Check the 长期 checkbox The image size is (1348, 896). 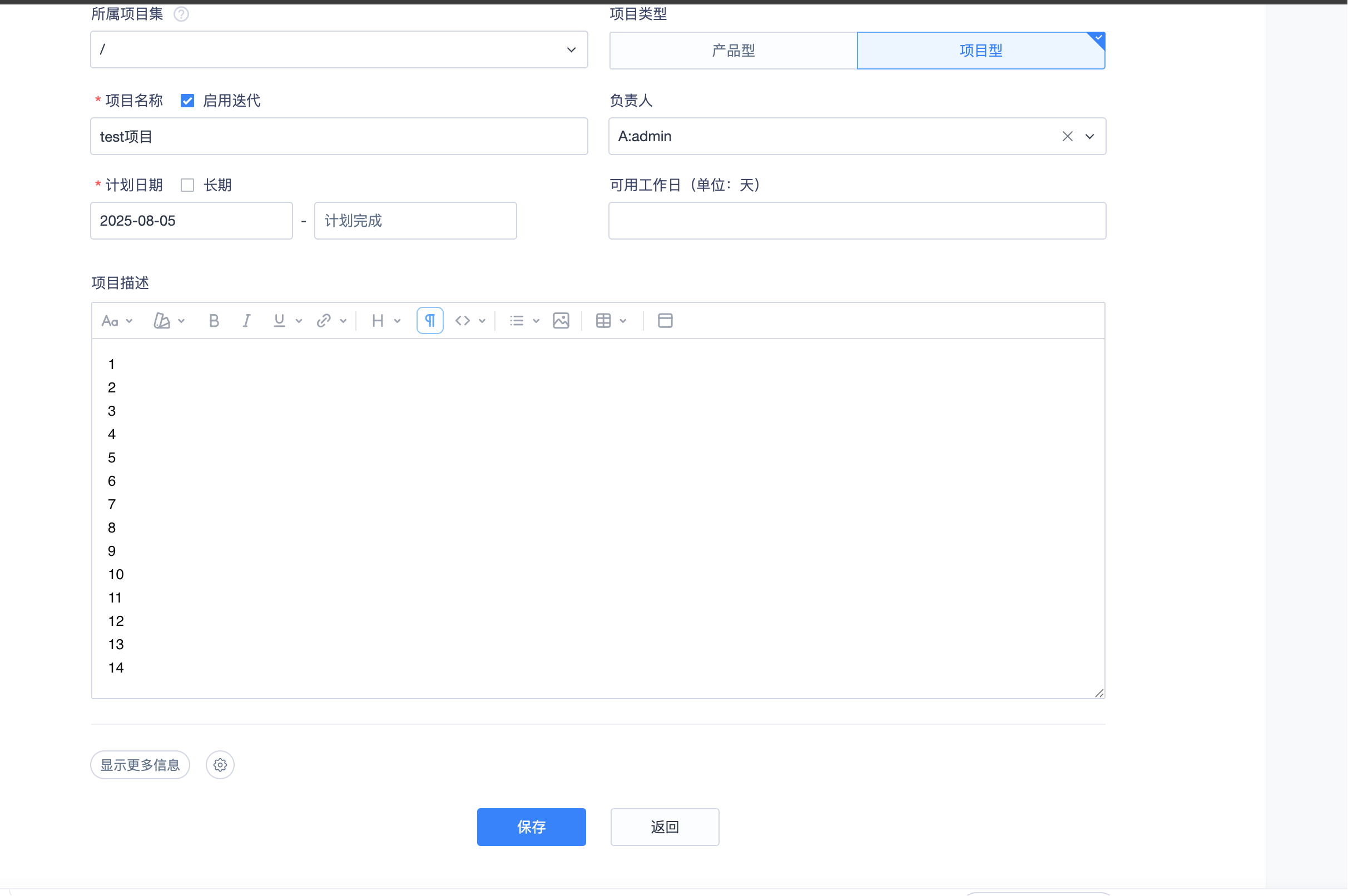pos(187,185)
